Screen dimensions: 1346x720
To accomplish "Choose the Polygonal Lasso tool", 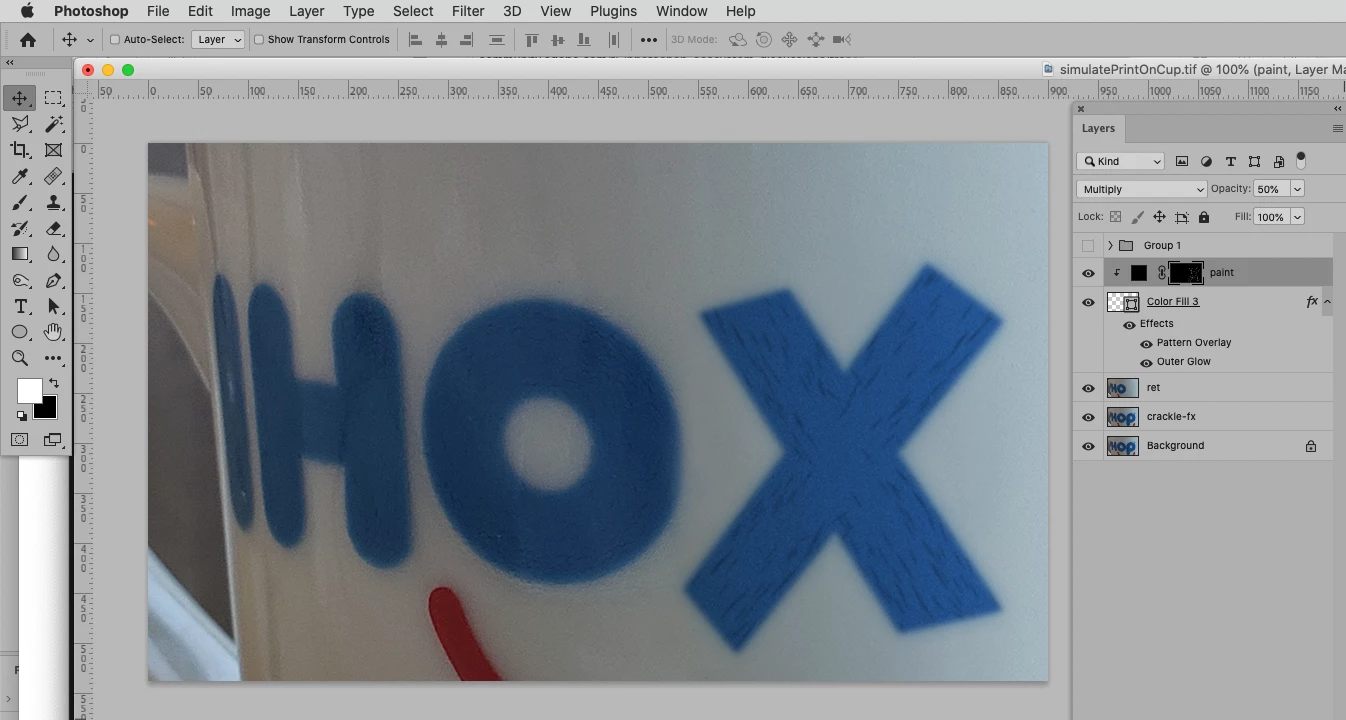I will click(19, 124).
